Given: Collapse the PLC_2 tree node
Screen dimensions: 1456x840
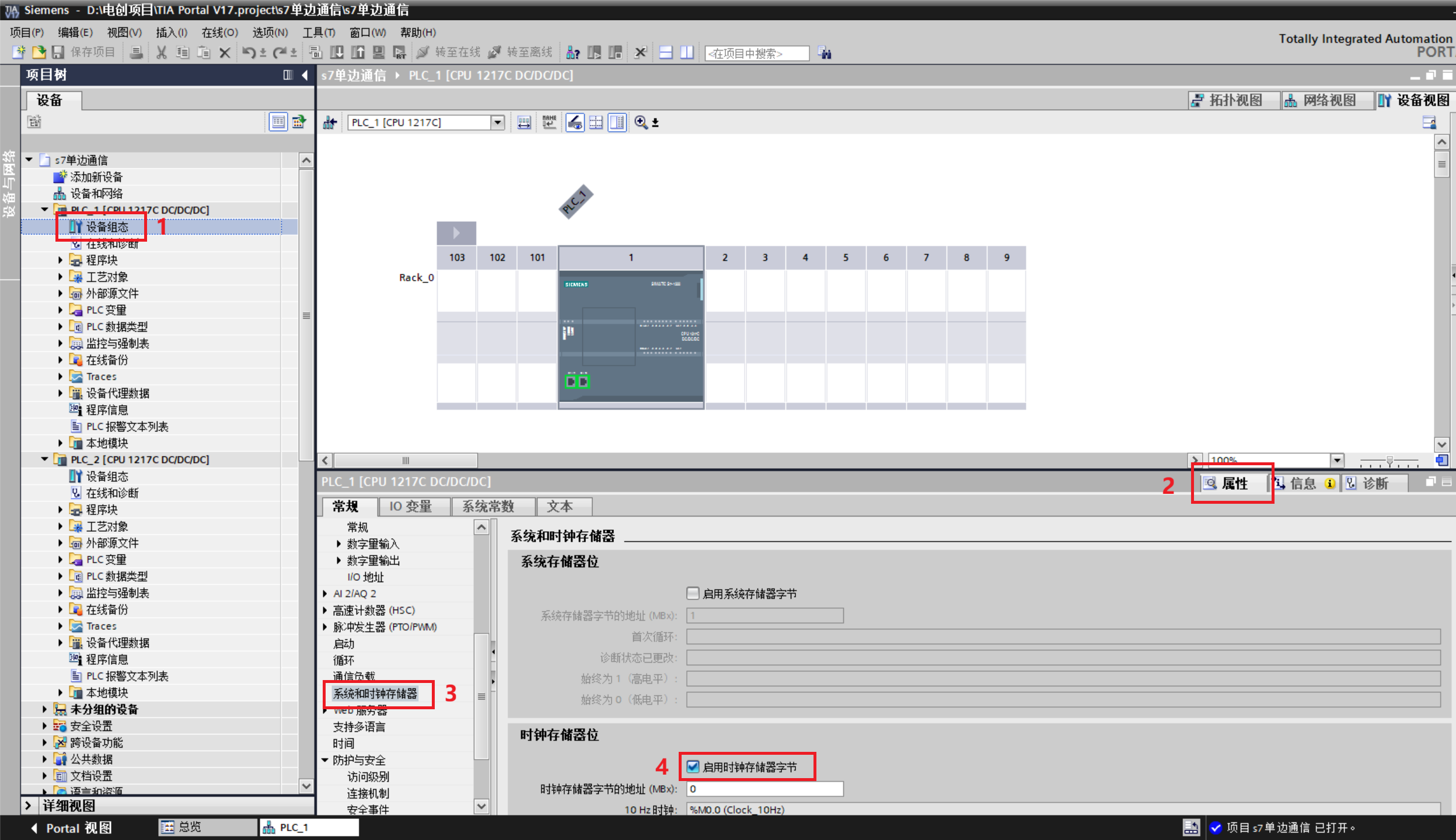Looking at the screenshot, I should (x=44, y=459).
